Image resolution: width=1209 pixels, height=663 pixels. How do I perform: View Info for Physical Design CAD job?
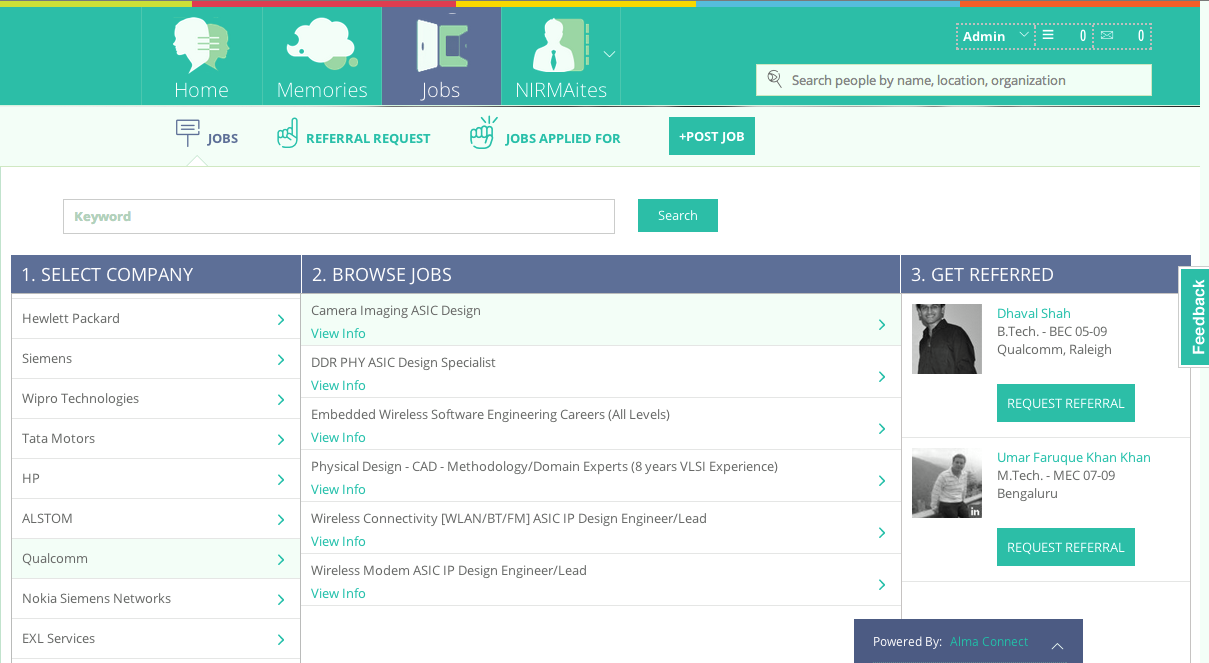(338, 489)
